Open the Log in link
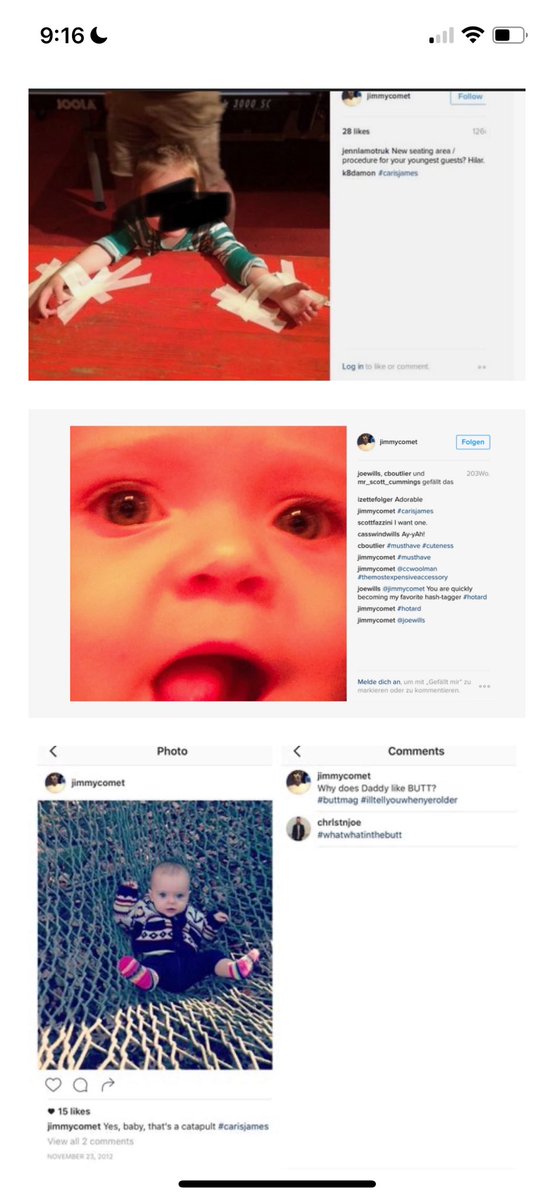Image resolution: width=554 pixels, height=1199 pixels. [353, 367]
